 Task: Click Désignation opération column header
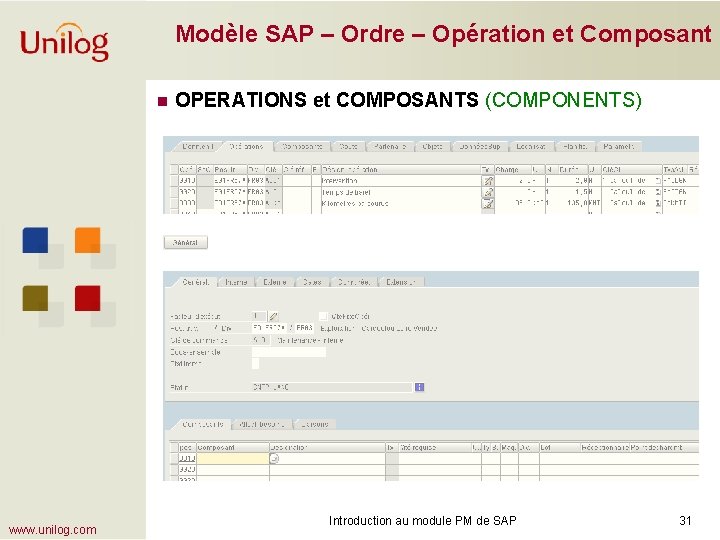pyautogui.click(x=400, y=169)
